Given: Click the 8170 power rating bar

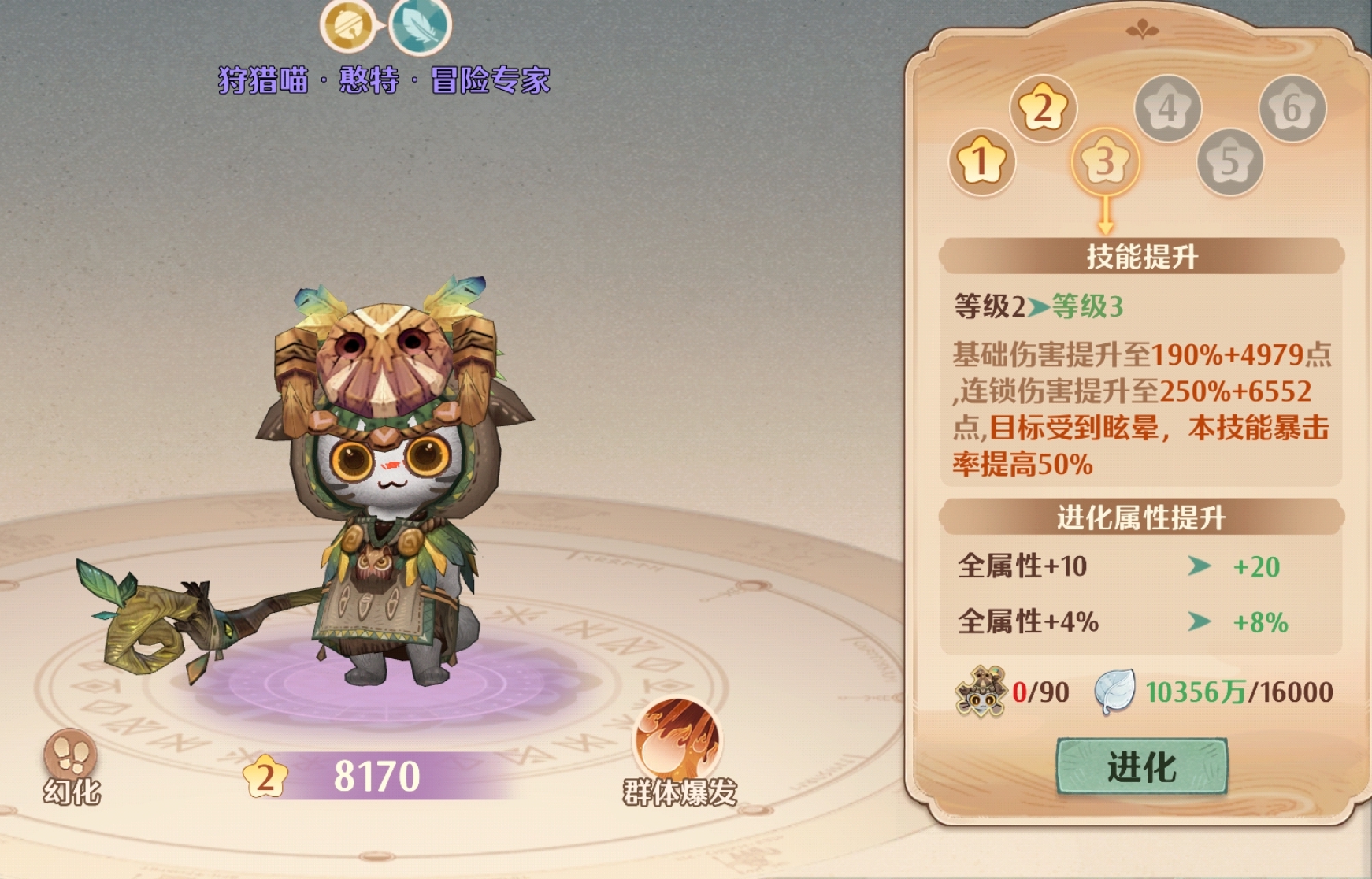Looking at the screenshot, I should (x=378, y=776).
